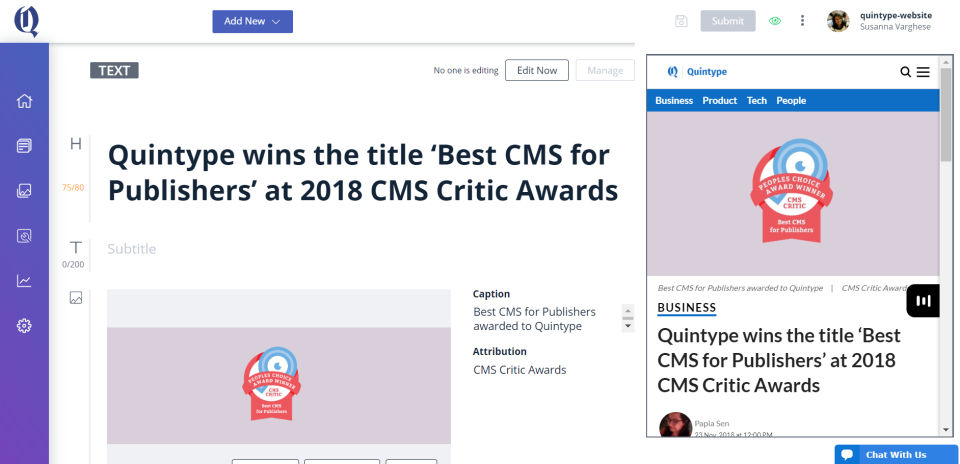Click the 75/80 character counter

73,187
